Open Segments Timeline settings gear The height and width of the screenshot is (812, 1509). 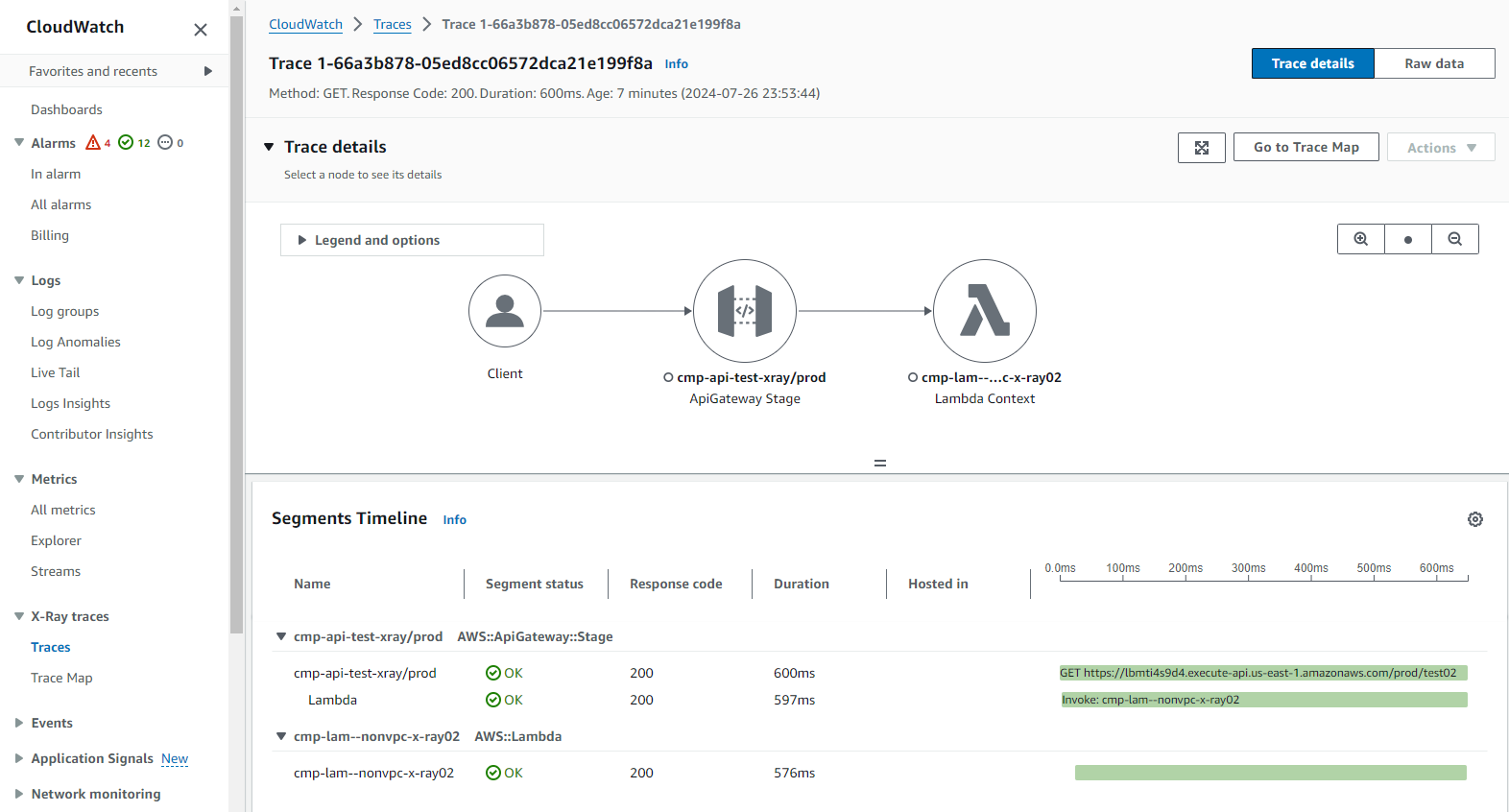1474,519
